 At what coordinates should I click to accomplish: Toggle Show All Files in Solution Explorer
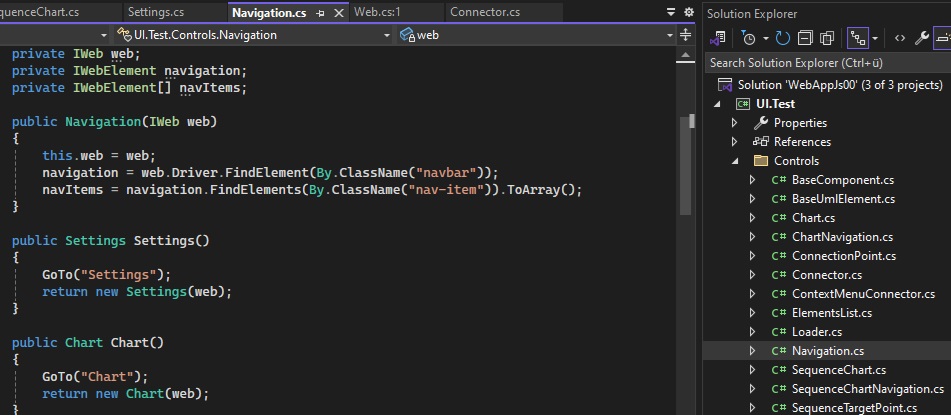pyautogui.click(x=827, y=39)
